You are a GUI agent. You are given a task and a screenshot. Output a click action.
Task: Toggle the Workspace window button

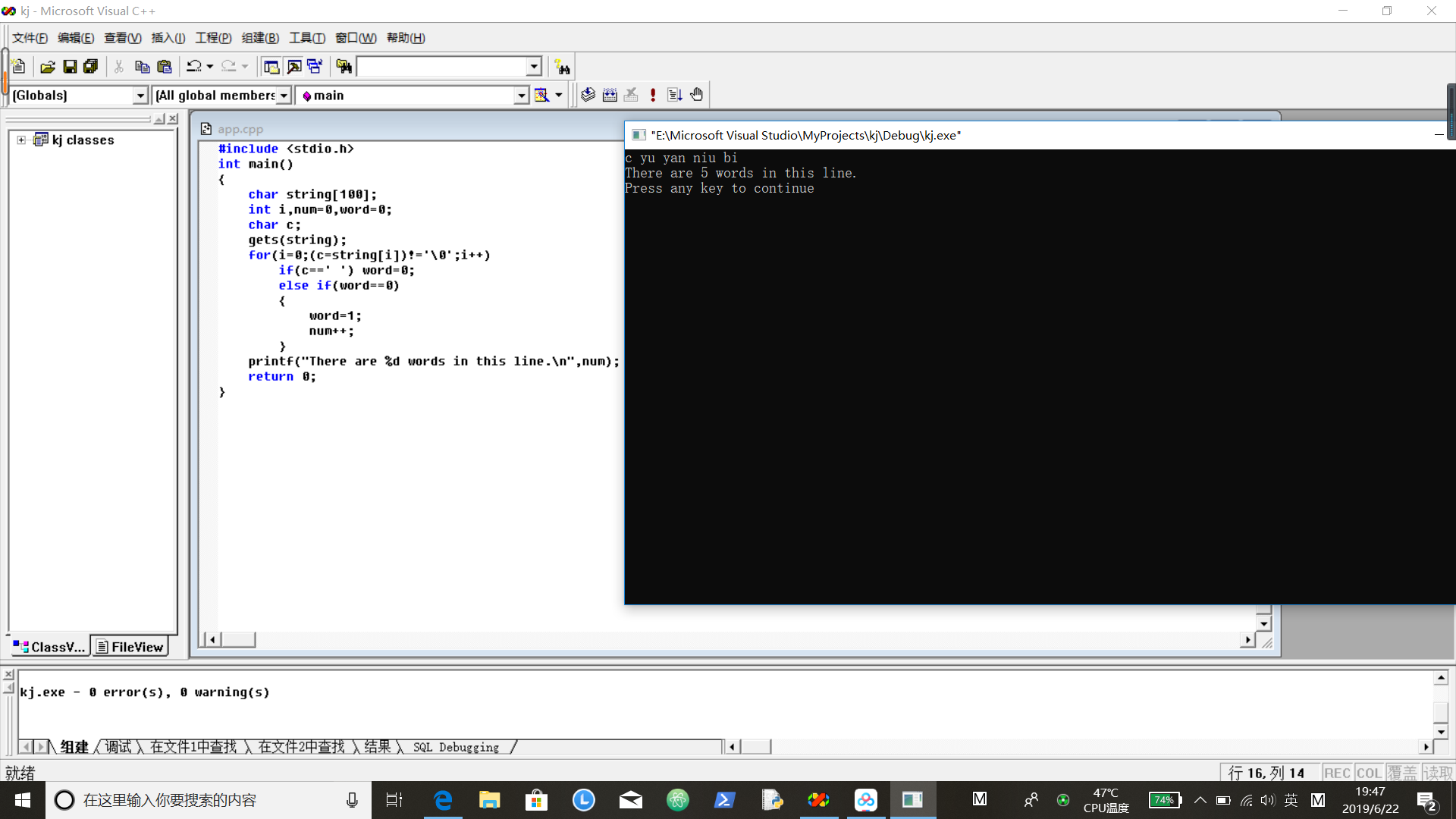click(x=271, y=67)
